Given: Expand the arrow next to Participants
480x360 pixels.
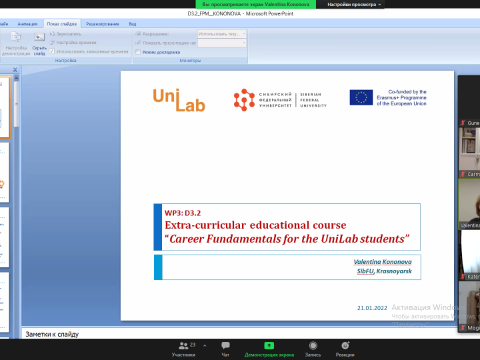Looking at the screenshot, I should [x=205, y=346].
